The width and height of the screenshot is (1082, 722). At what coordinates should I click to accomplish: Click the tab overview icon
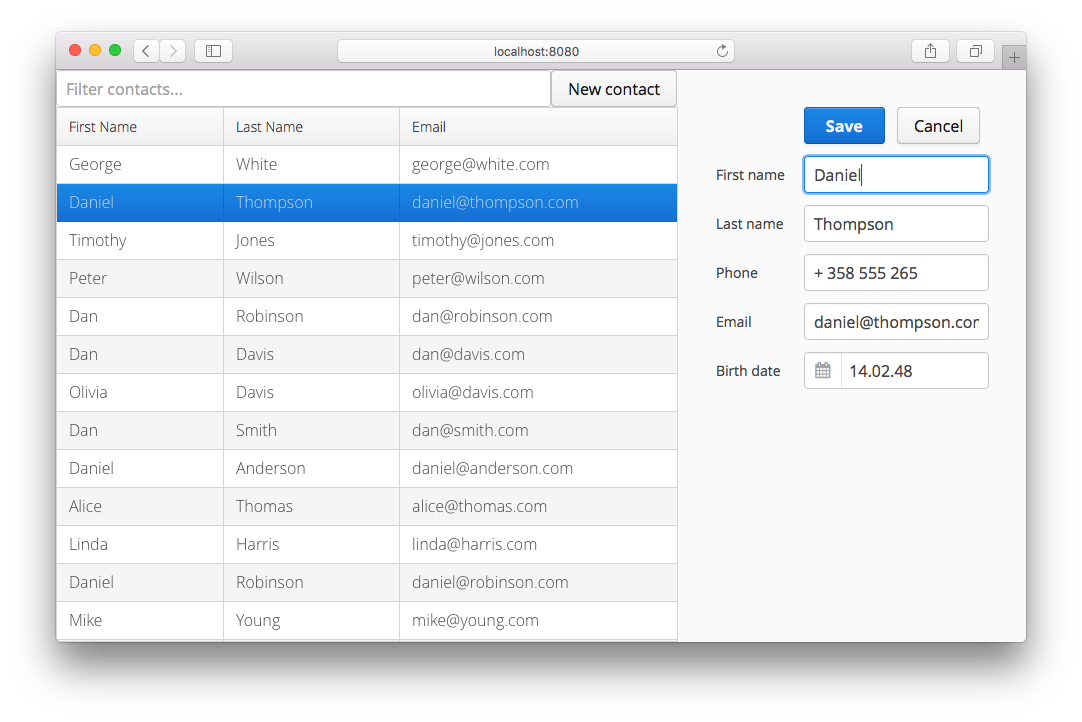975,50
